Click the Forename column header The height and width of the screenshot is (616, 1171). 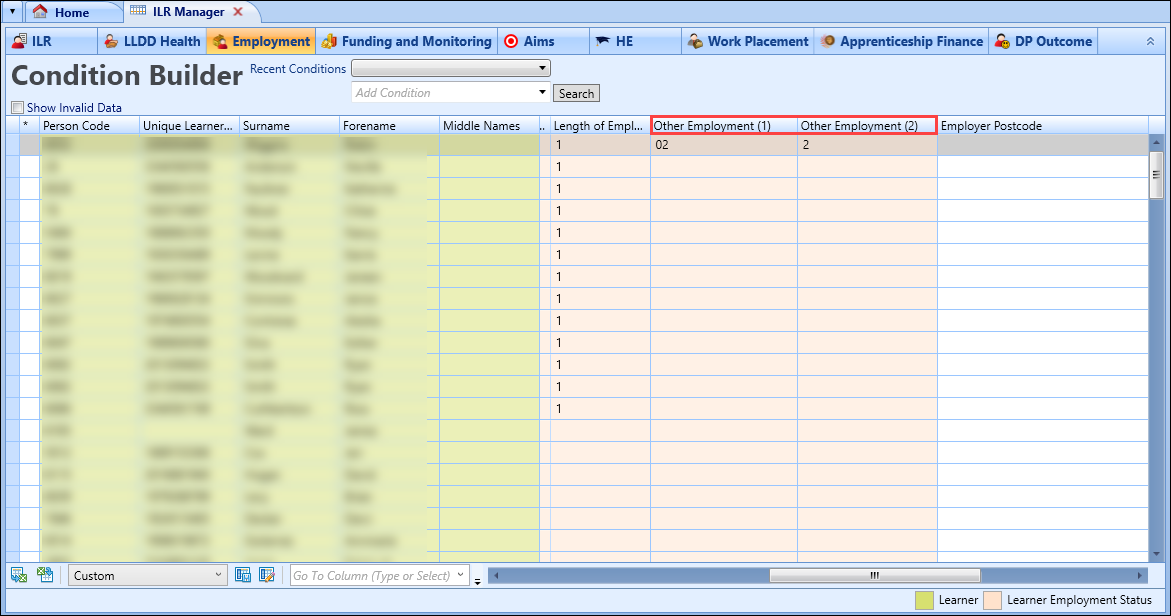click(x=389, y=125)
